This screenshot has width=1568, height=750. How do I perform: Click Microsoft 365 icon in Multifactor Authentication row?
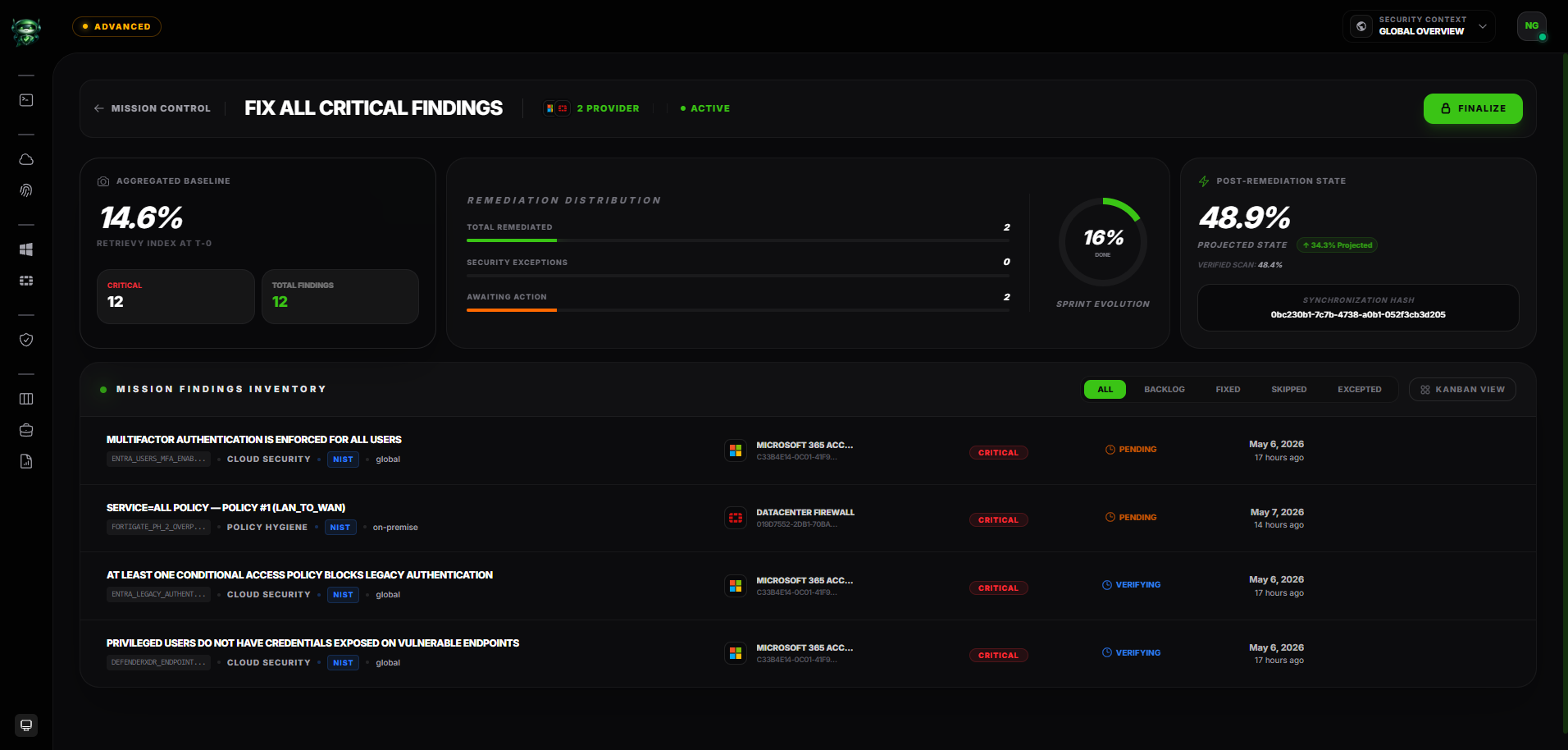[x=736, y=450]
